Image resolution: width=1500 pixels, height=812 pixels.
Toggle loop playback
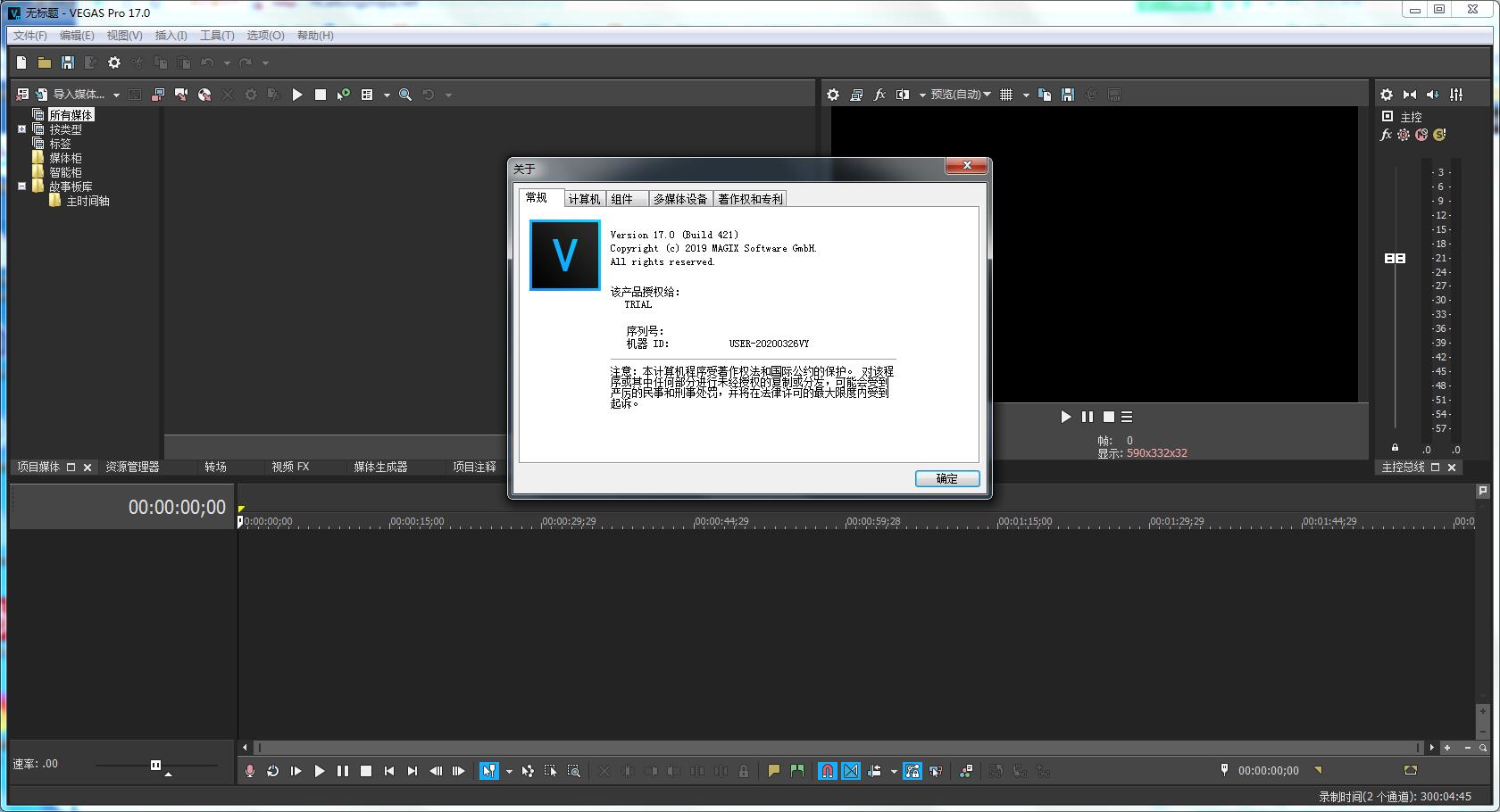coord(273,771)
